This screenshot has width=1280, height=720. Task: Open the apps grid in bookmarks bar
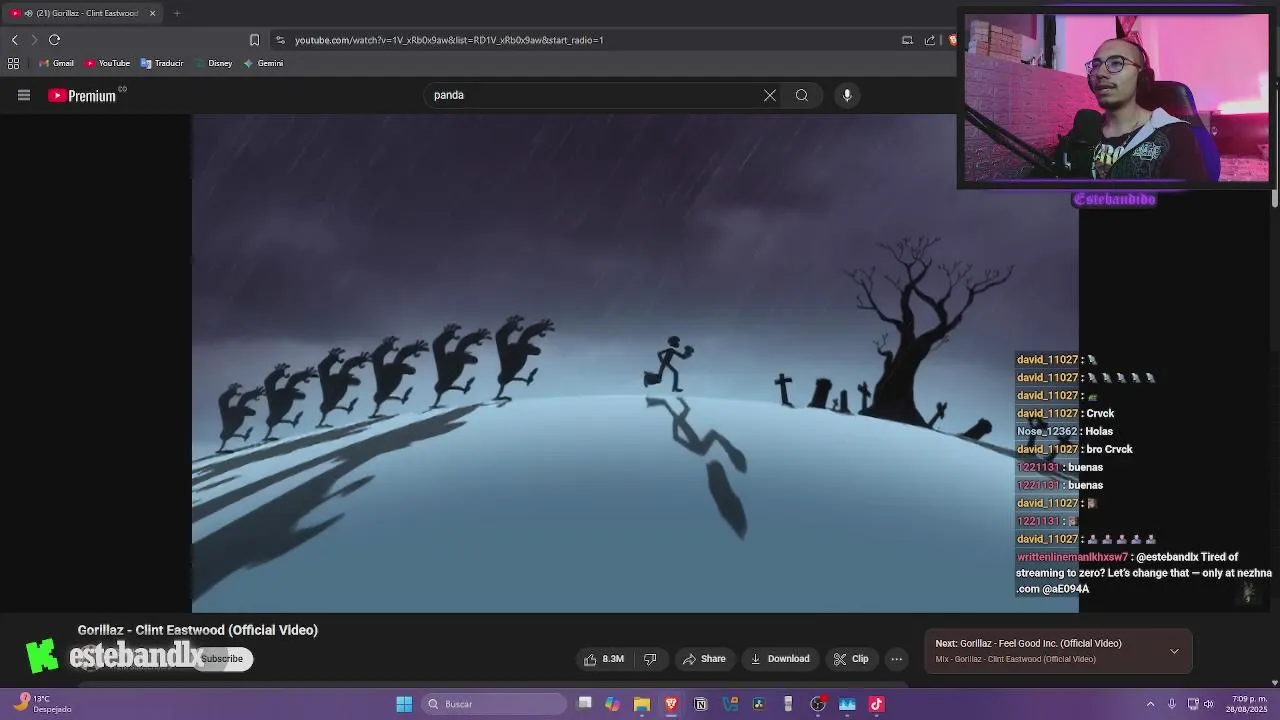(x=13, y=63)
